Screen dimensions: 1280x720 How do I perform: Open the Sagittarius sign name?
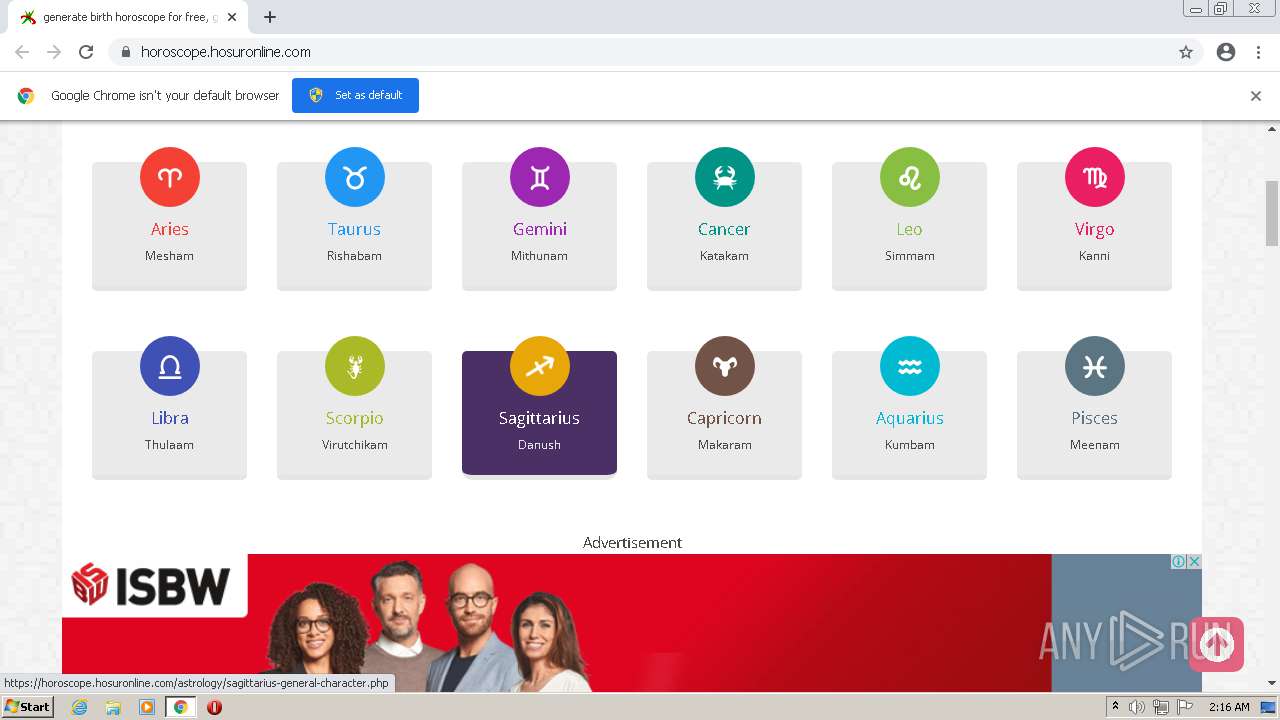click(539, 419)
